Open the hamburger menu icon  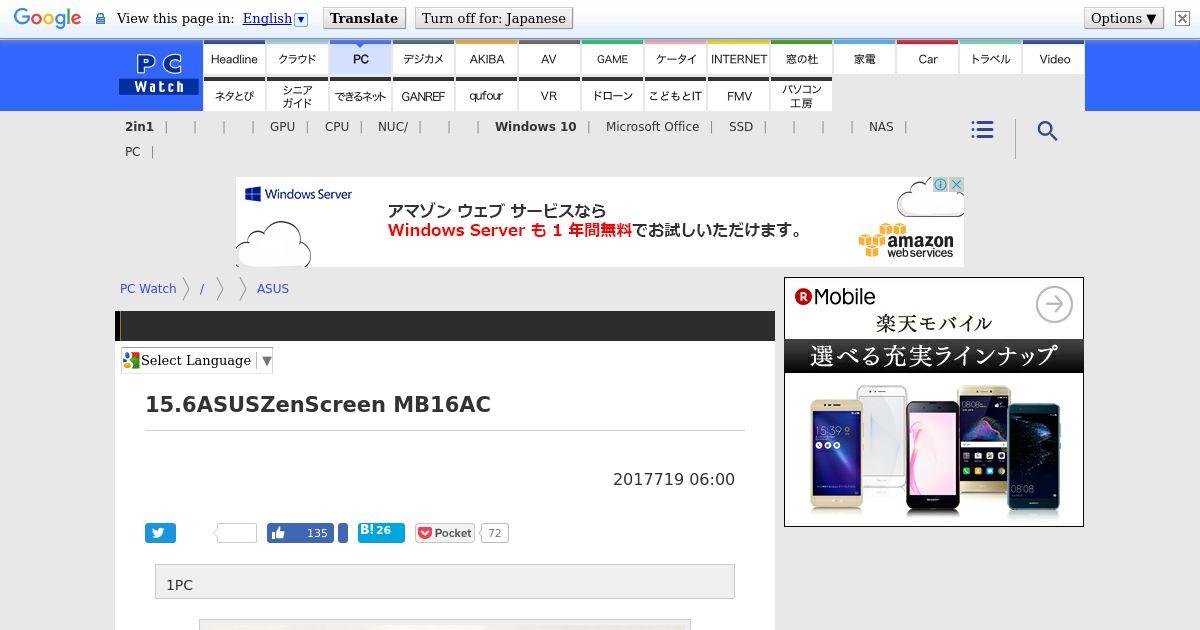click(982, 130)
